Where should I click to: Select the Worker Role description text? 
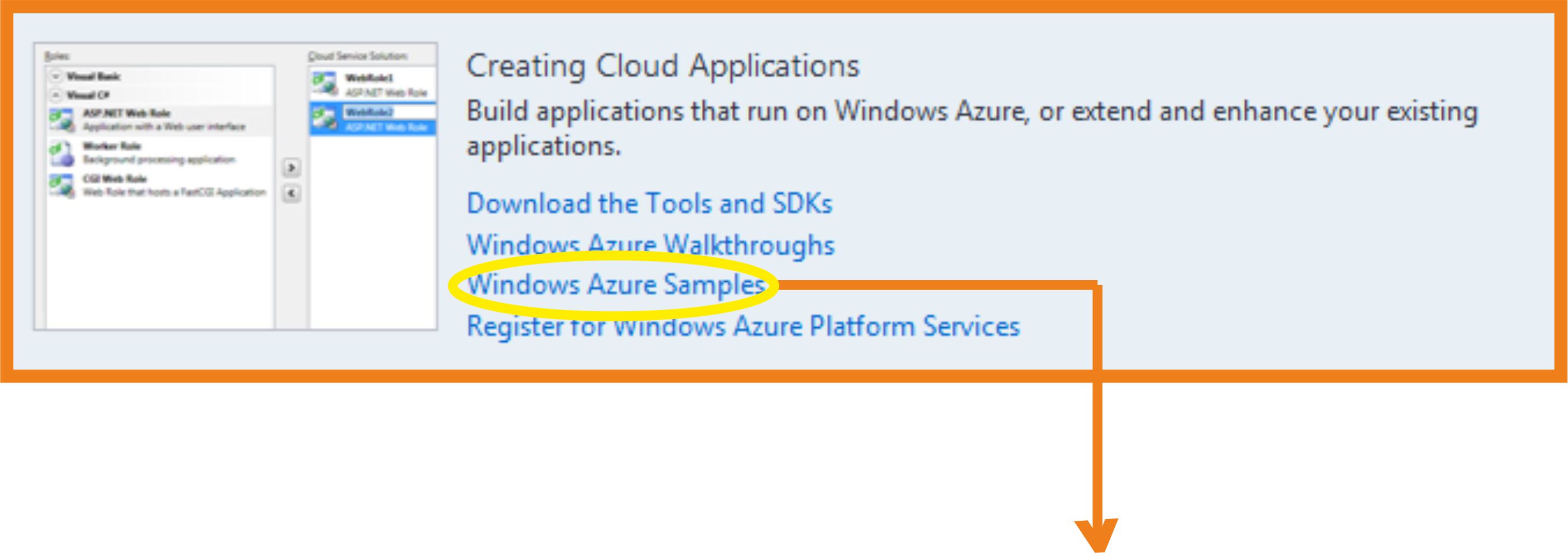coord(158,160)
